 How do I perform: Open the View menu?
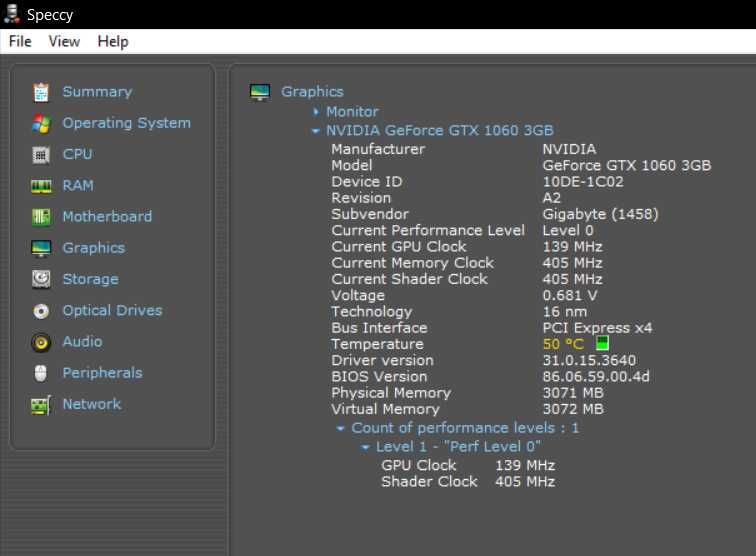tap(64, 41)
